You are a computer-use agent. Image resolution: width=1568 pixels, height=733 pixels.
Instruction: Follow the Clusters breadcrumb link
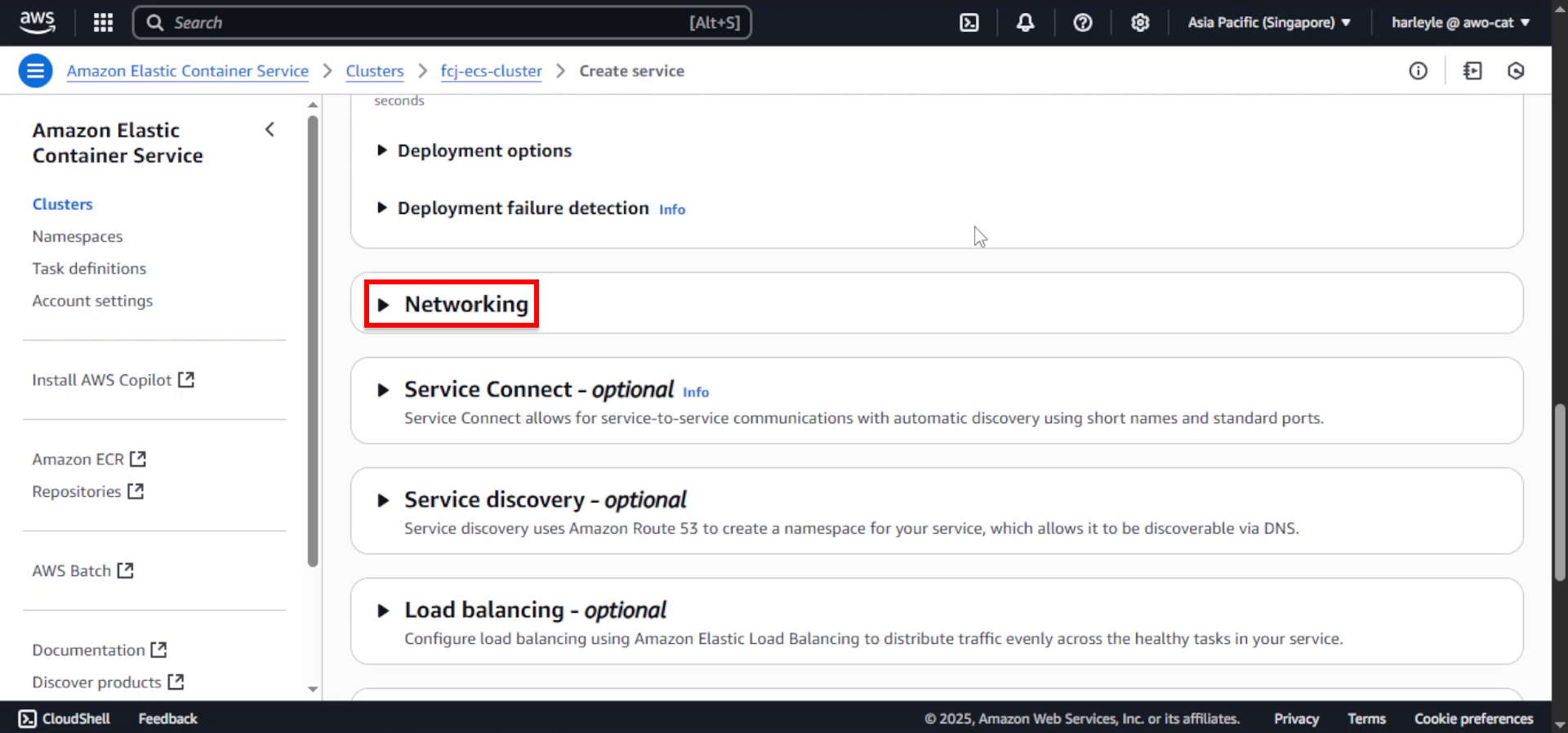375,71
